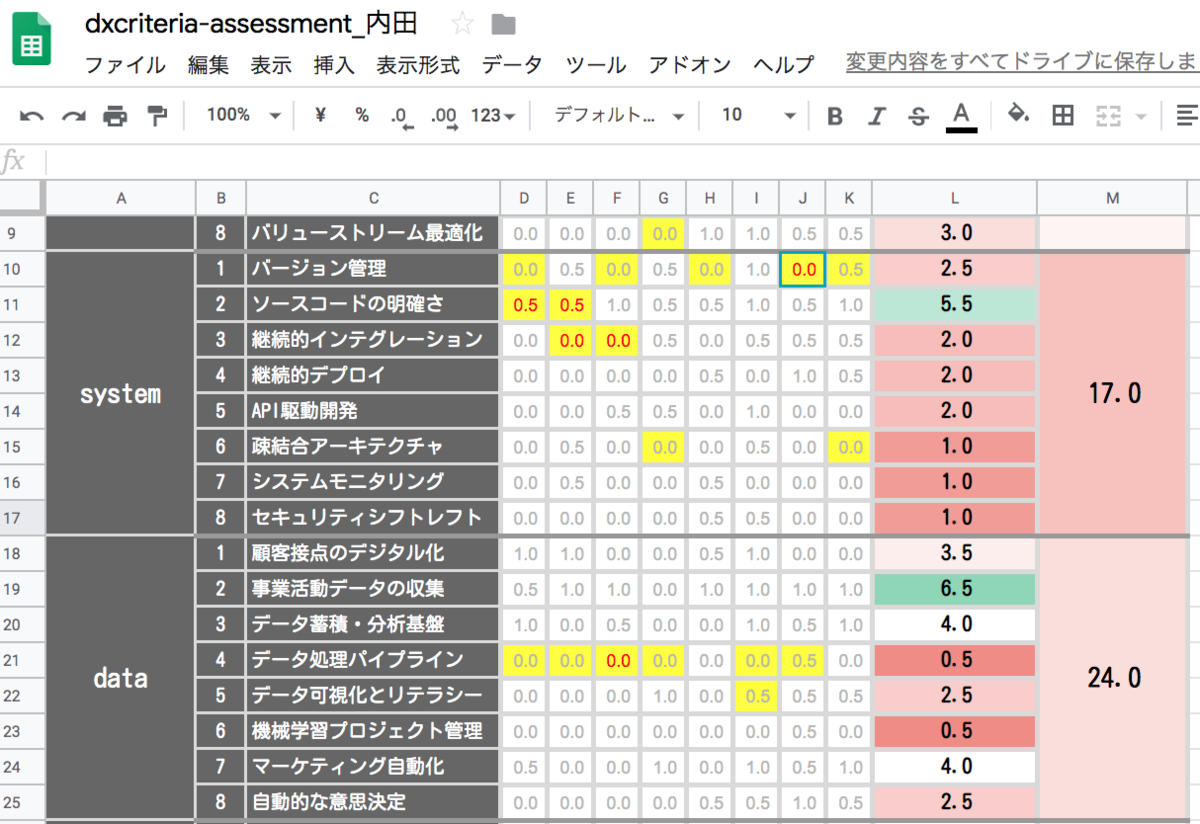The image size is (1200, 824).
Task: Open the text color picker
Action: tap(961, 115)
